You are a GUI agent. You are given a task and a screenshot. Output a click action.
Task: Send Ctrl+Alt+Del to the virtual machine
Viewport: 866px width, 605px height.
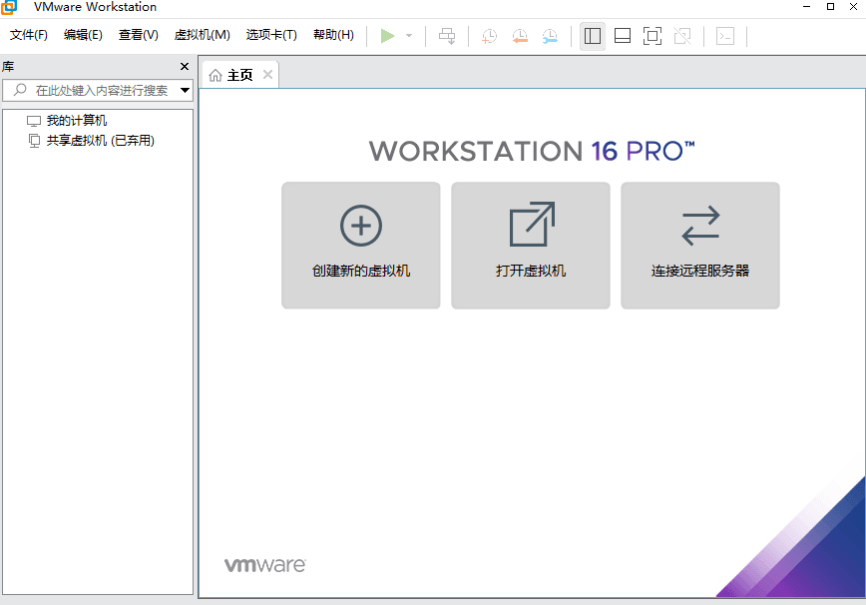[x=447, y=36]
